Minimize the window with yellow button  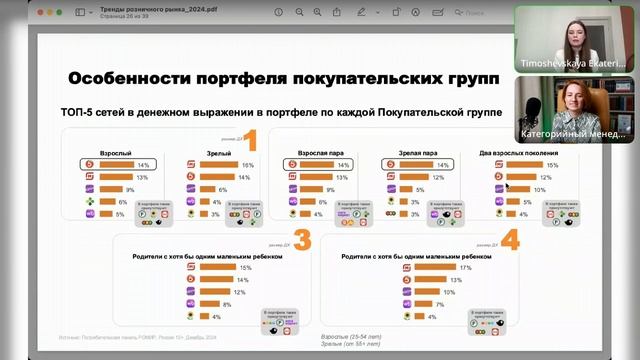[49, 12]
